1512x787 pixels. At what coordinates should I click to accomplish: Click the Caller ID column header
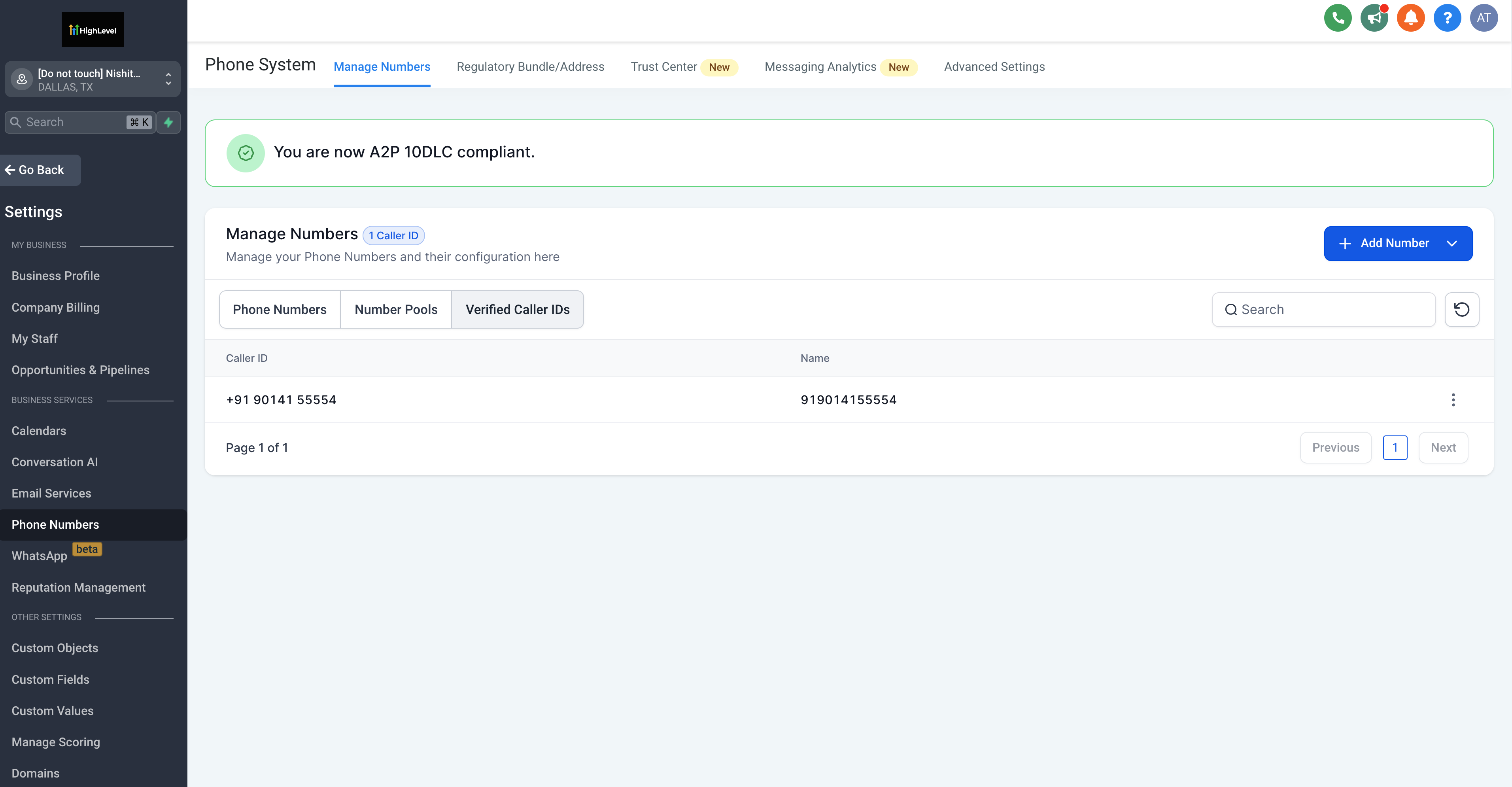pyautogui.click(x=246, y=358)
